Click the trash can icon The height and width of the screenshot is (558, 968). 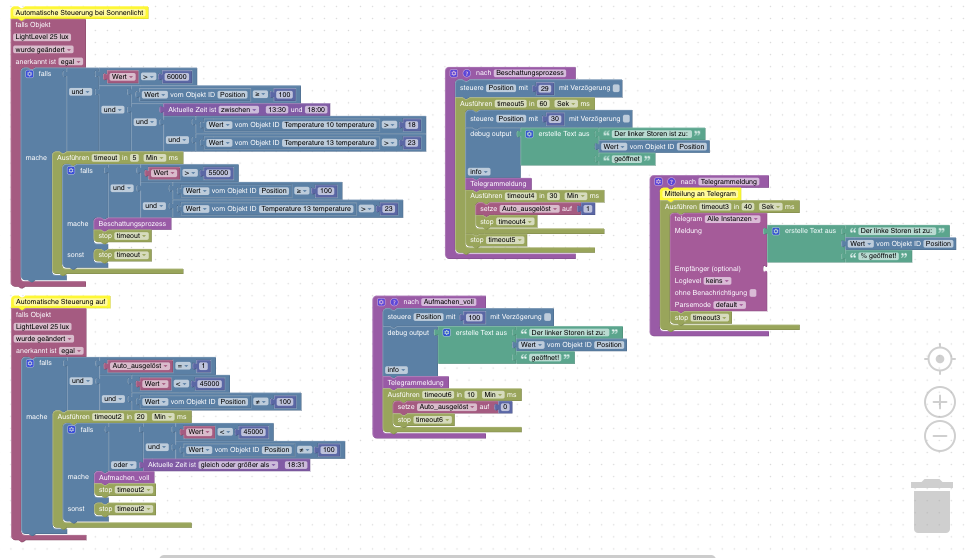click(932, 506)
